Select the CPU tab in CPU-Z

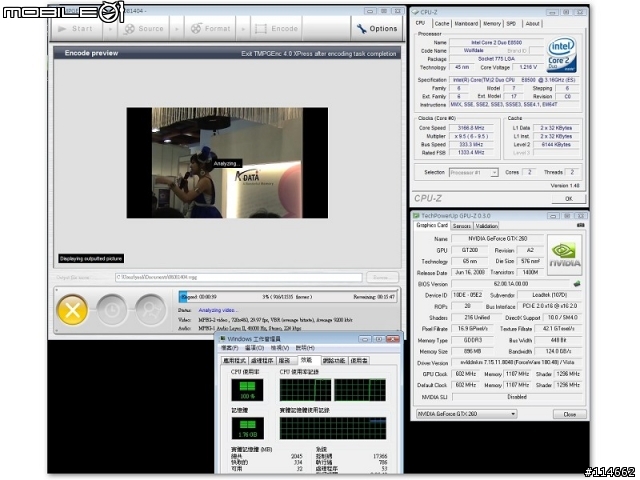[x=420, y=23]
